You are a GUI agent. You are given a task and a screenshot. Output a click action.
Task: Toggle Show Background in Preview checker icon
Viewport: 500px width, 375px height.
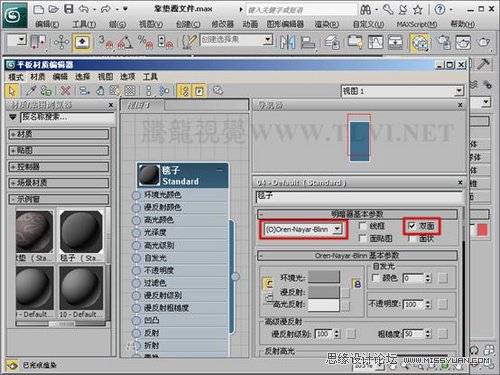(x=130, y=91)
